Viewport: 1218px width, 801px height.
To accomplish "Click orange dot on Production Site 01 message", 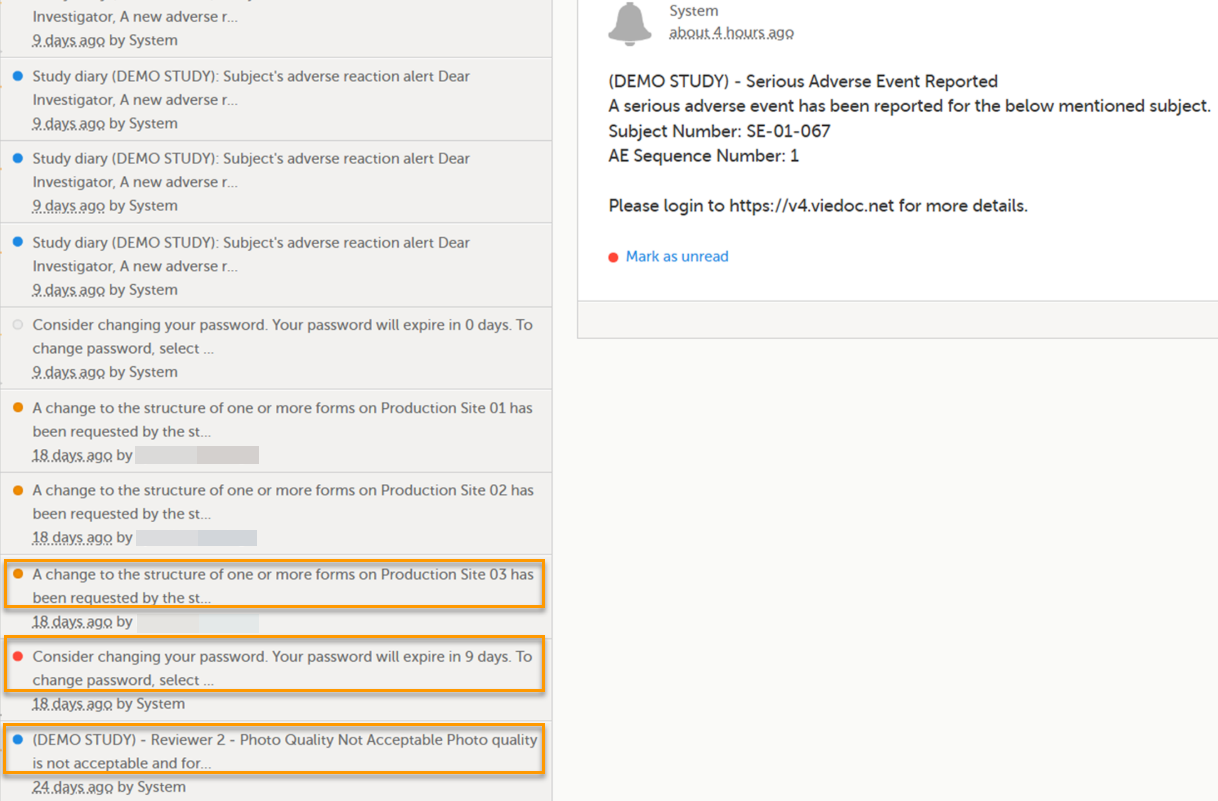I will (18, 408).
